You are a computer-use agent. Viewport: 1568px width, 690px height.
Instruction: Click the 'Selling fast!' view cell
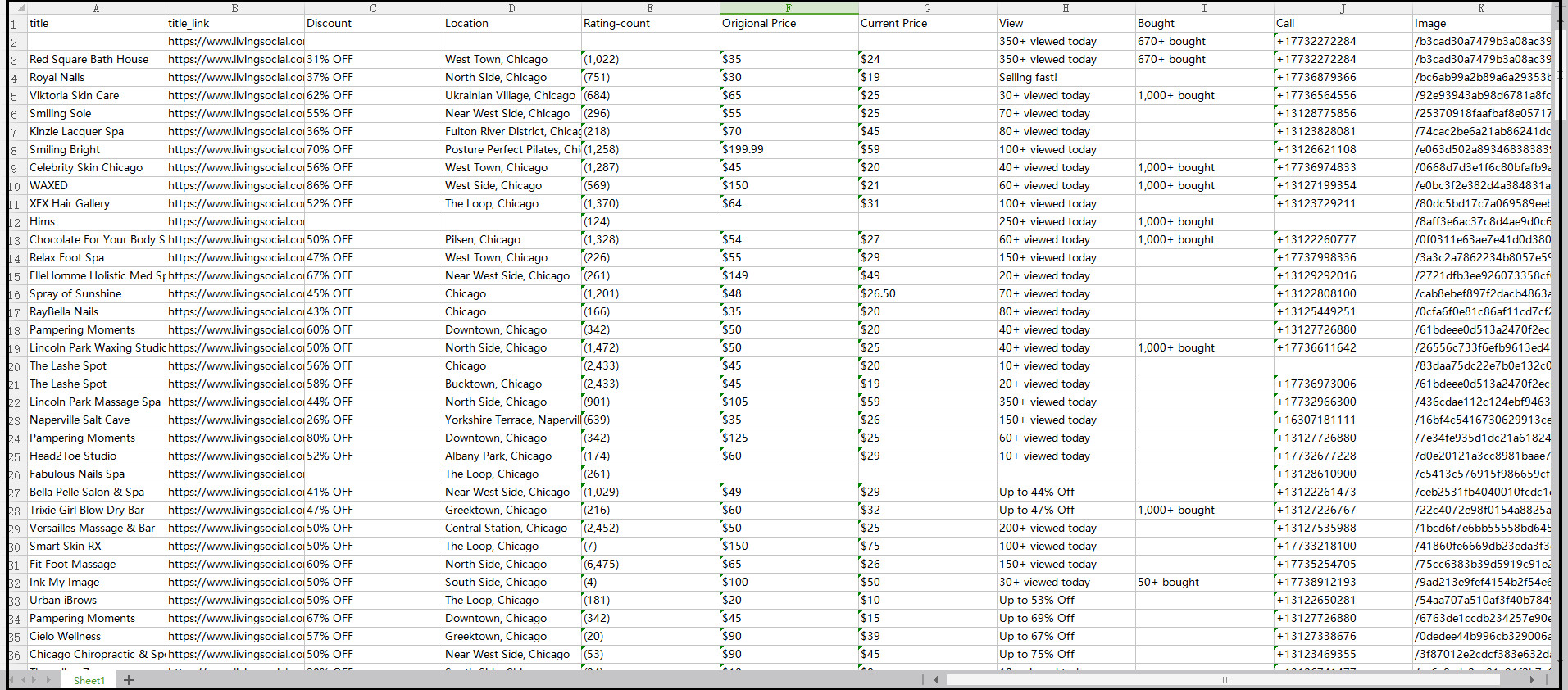(1066, 78)
